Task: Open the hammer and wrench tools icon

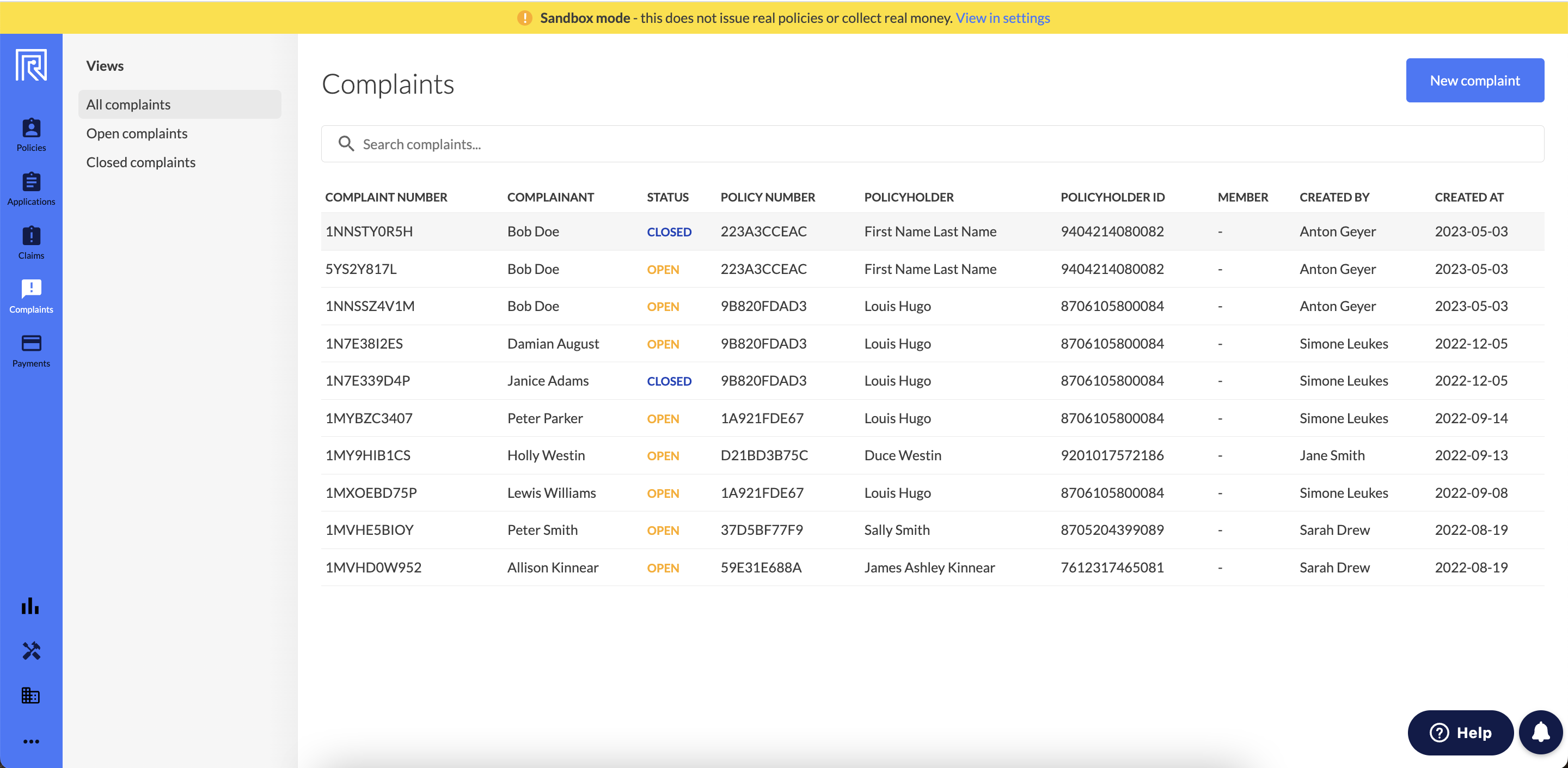Action: [x=31, y=651]
